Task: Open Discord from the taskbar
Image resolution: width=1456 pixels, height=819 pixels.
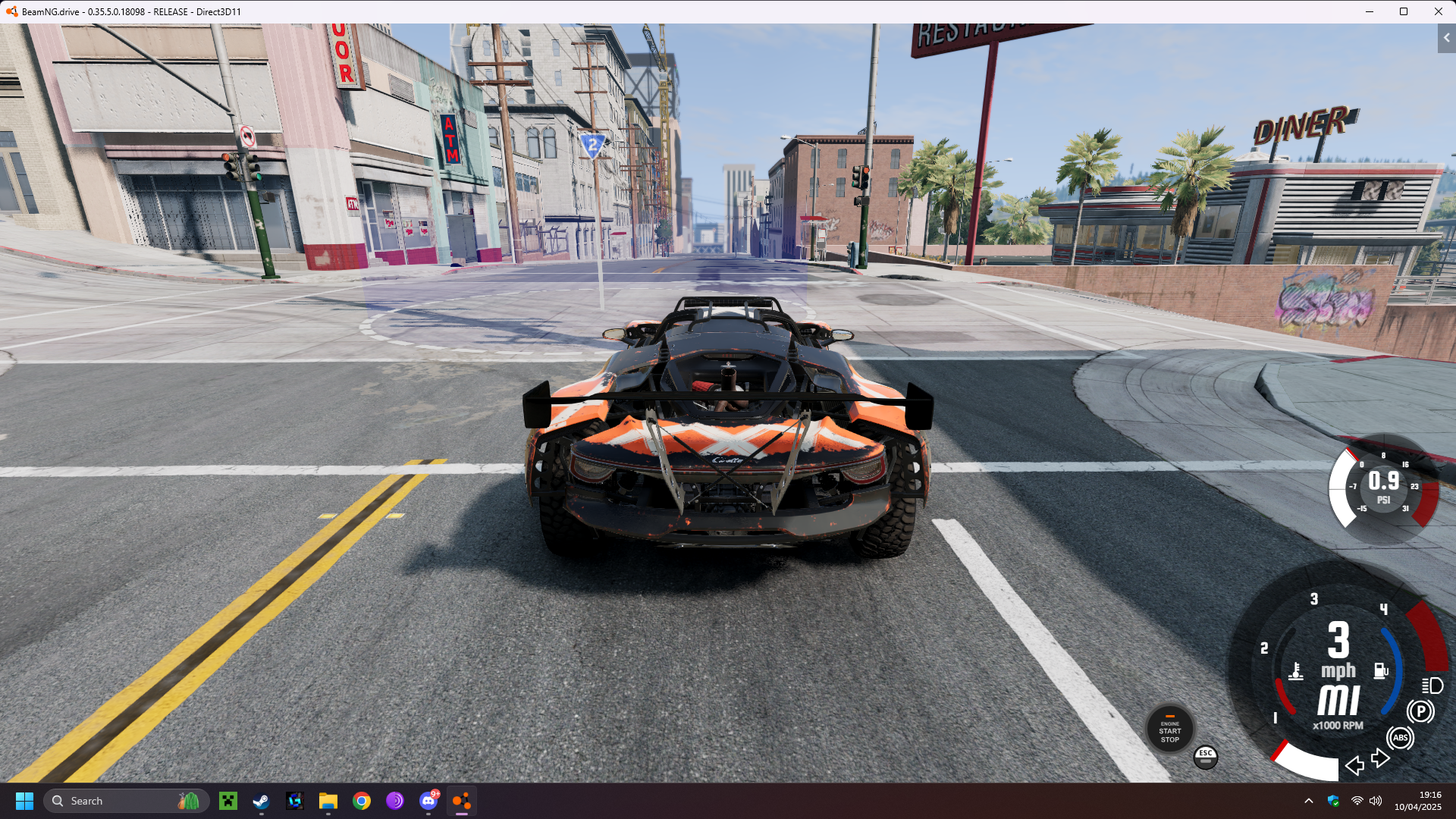Action: 428,801
